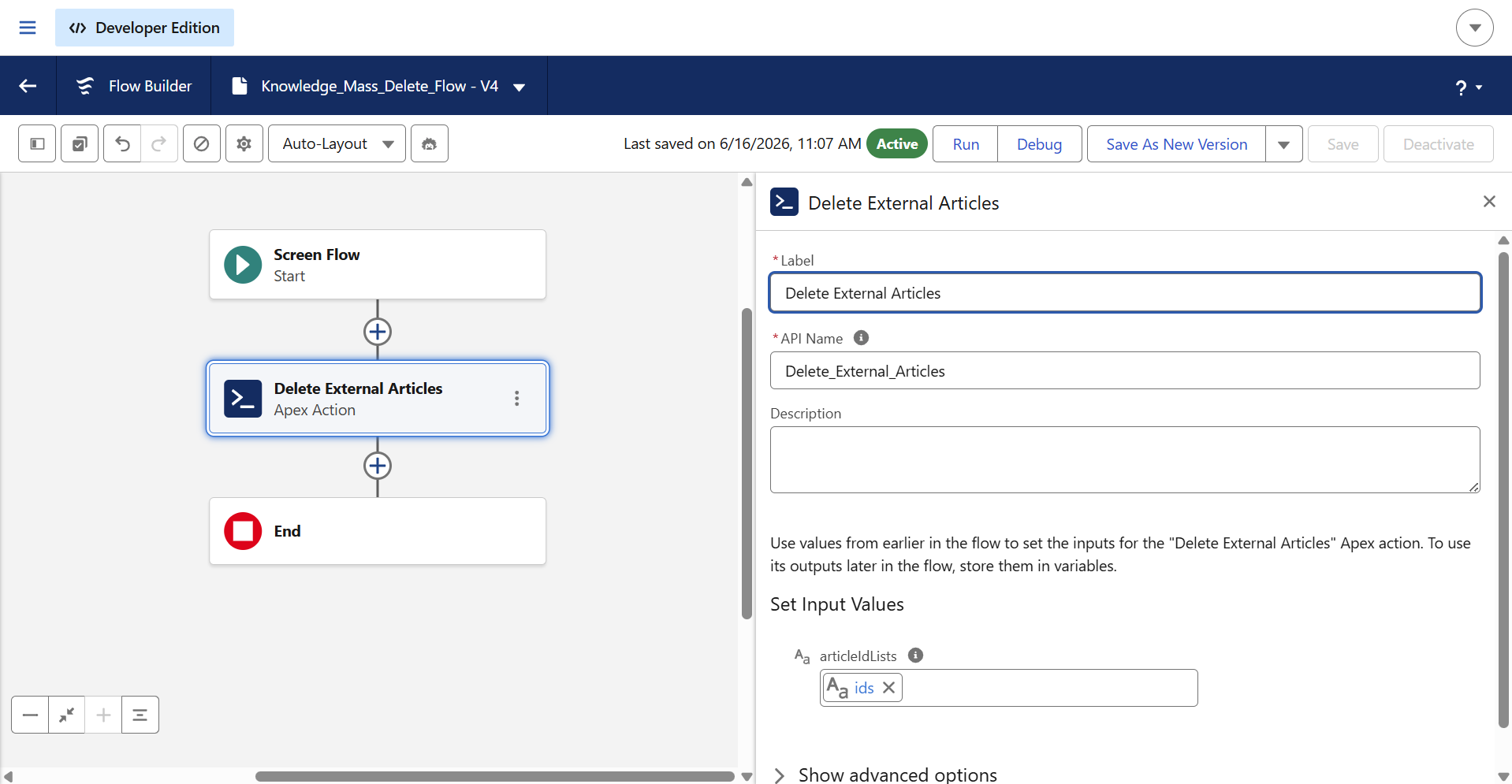
Task: Click the Apex icon in the panel header
Action: click(784, 202)
